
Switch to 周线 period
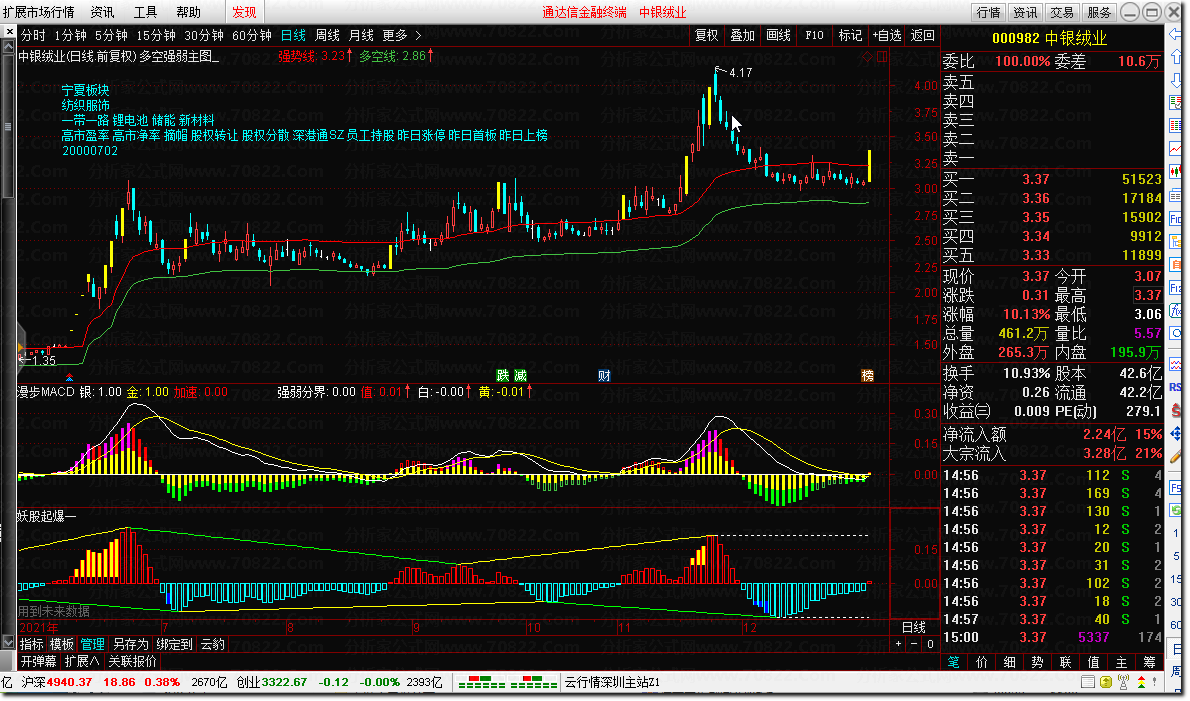pos(327,36)
